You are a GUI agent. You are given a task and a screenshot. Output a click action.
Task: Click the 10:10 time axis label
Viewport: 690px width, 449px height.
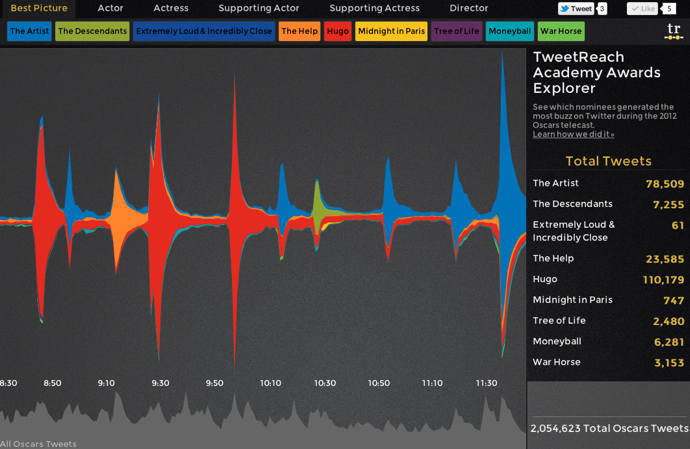(x=270, y=383)
